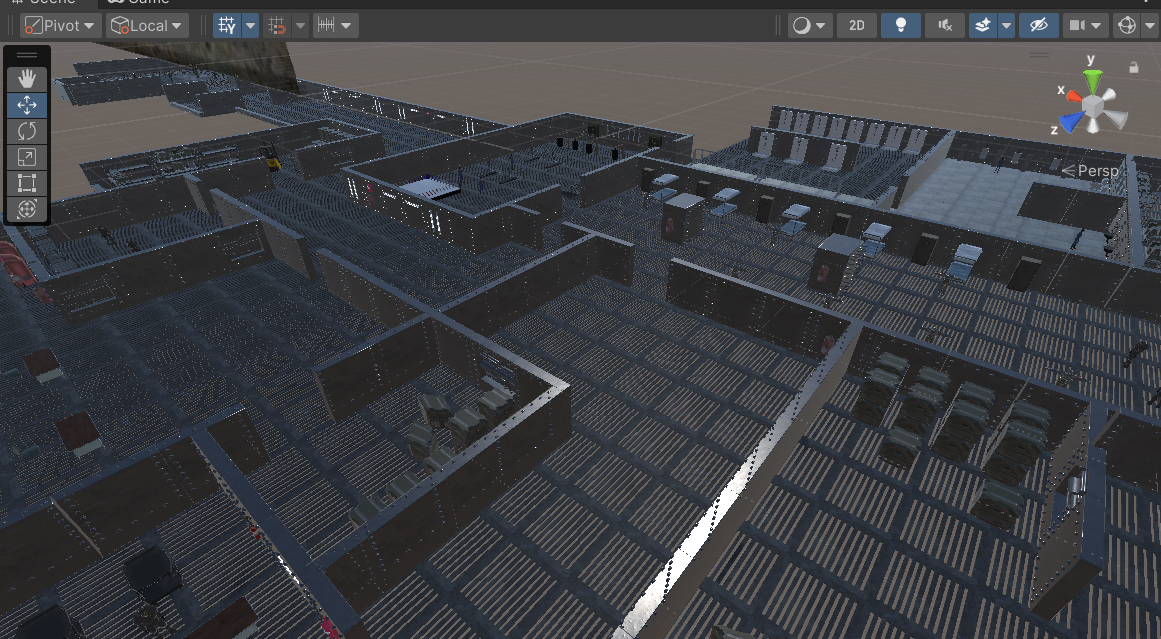Open the Pivot handle position dropdown
Screen dimensions: 1161x639
(59, 25)
